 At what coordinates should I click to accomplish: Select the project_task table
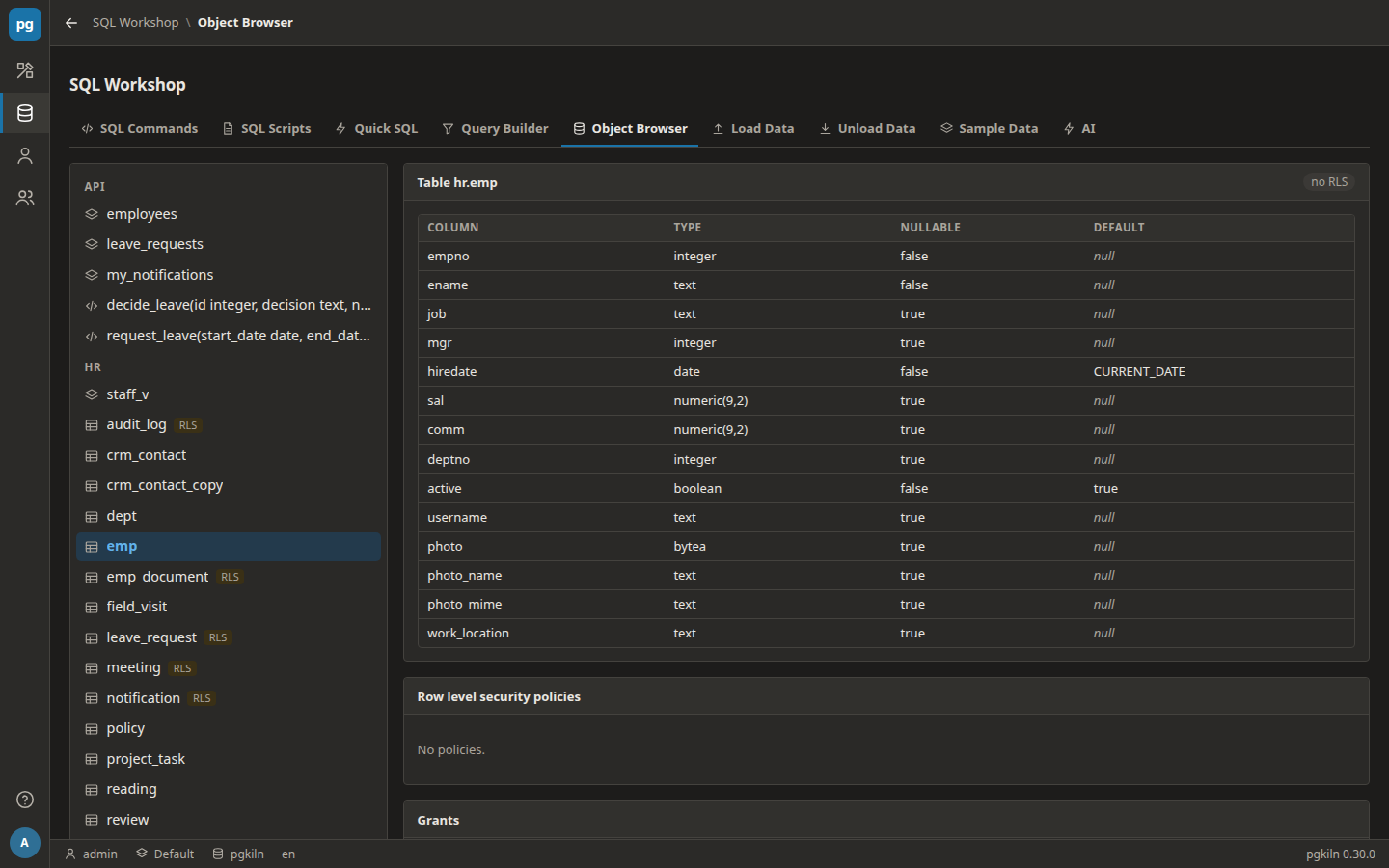229,759
